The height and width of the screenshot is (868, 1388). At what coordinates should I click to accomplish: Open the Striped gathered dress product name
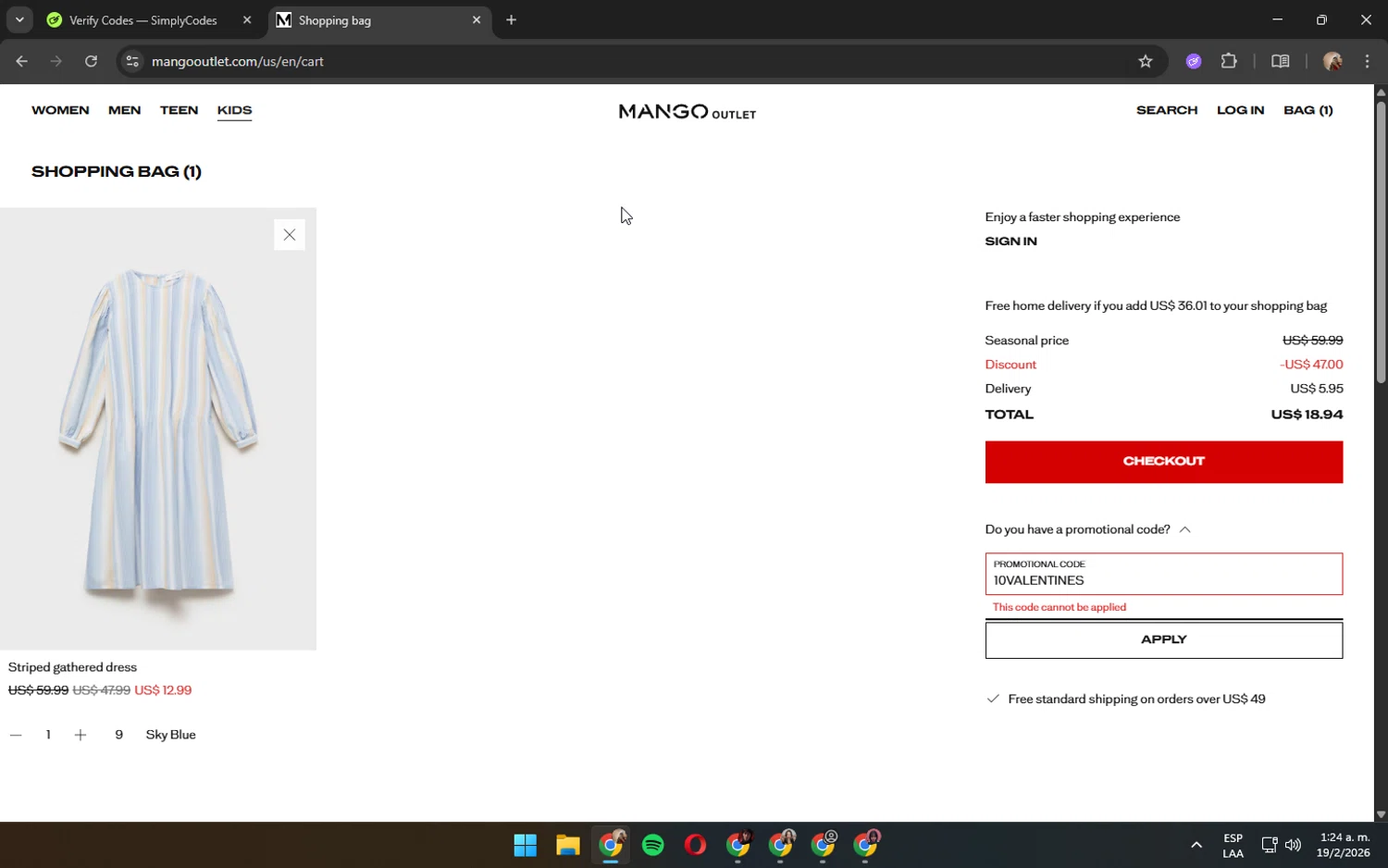pos(72,667)
